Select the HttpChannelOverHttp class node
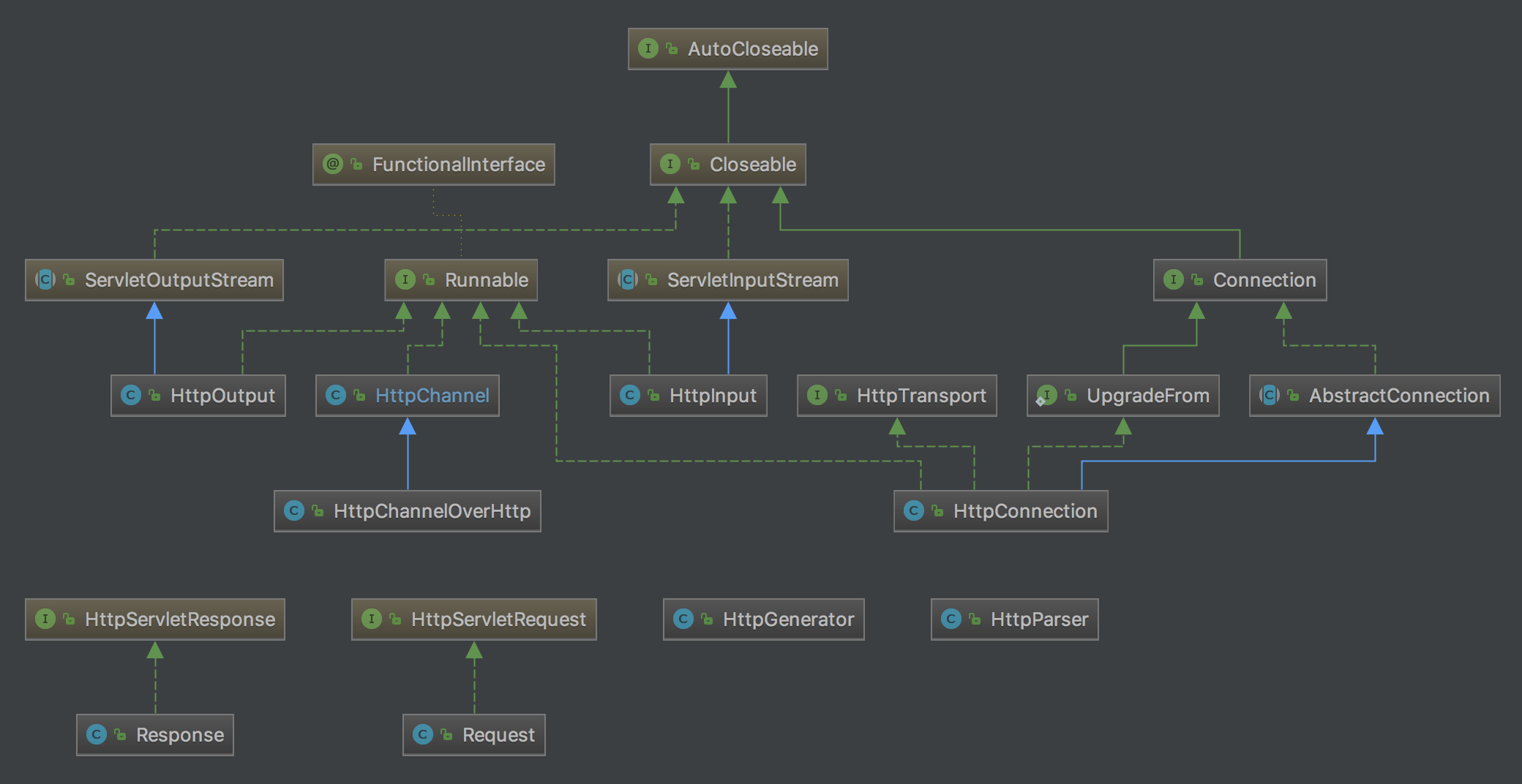Viewport: 1522px width, 784px height. (408, 511)
